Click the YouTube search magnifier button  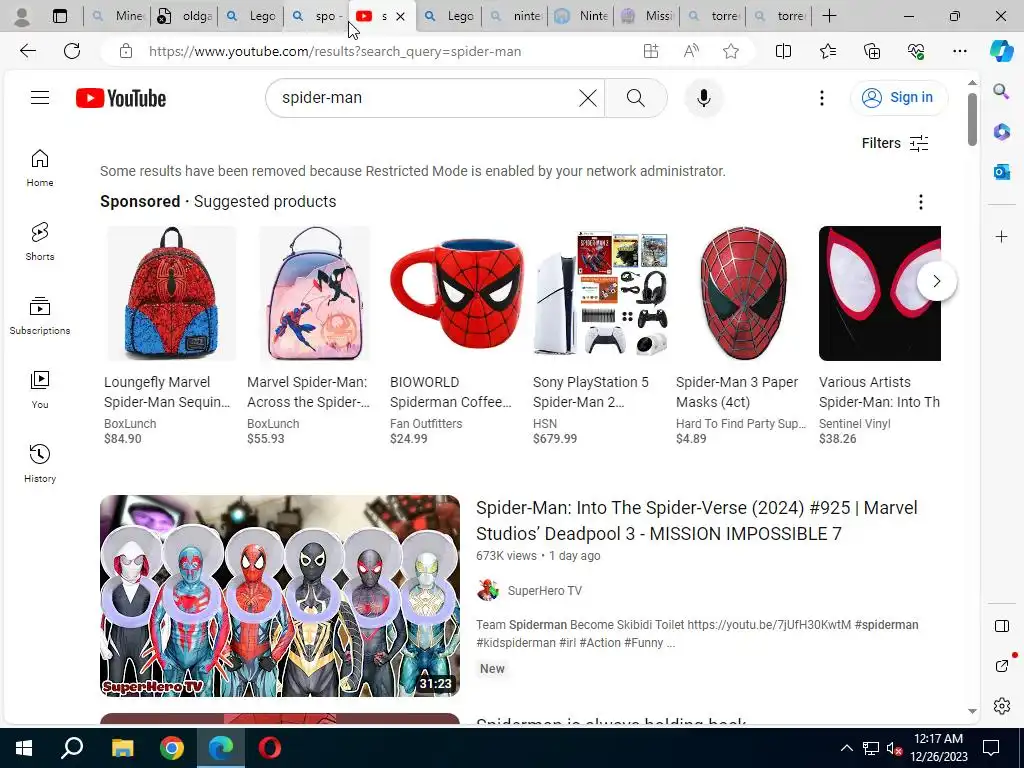point(635,98)
